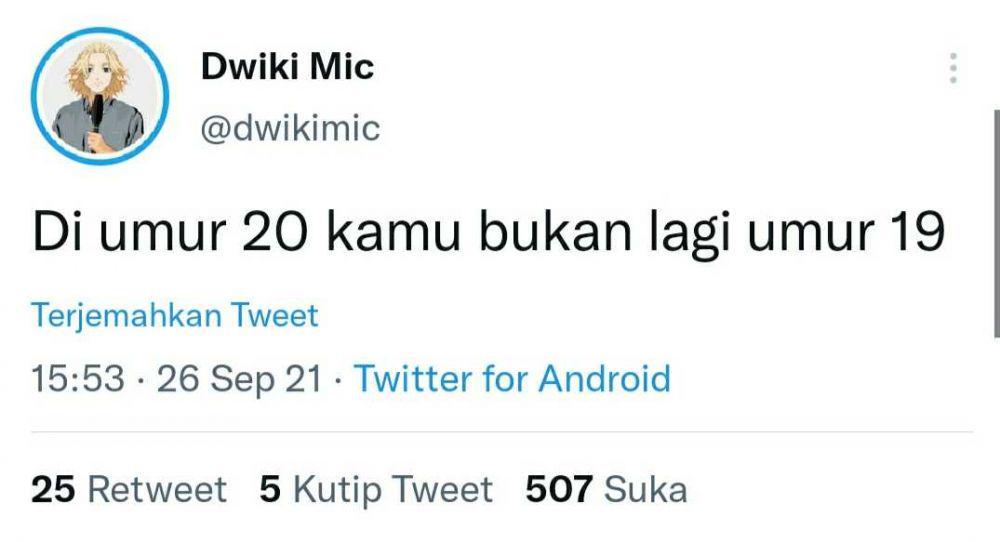Click the phrase umur 19 in tweet
The width and height of the screenshot is (1000, 542).
[x=846, y=231]
